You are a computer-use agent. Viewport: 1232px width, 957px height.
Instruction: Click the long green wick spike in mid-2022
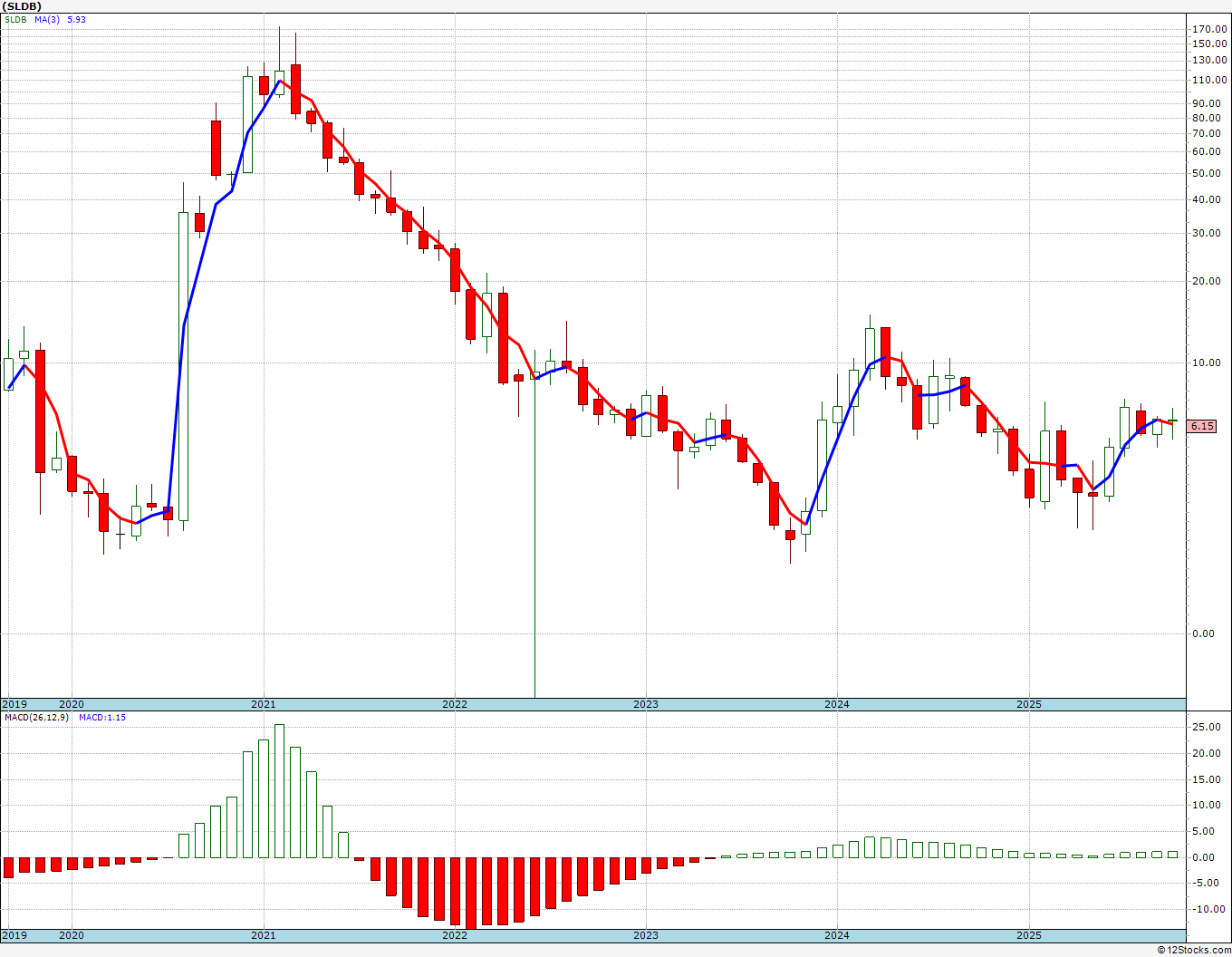pyautogui.click(x=534, y=544)
